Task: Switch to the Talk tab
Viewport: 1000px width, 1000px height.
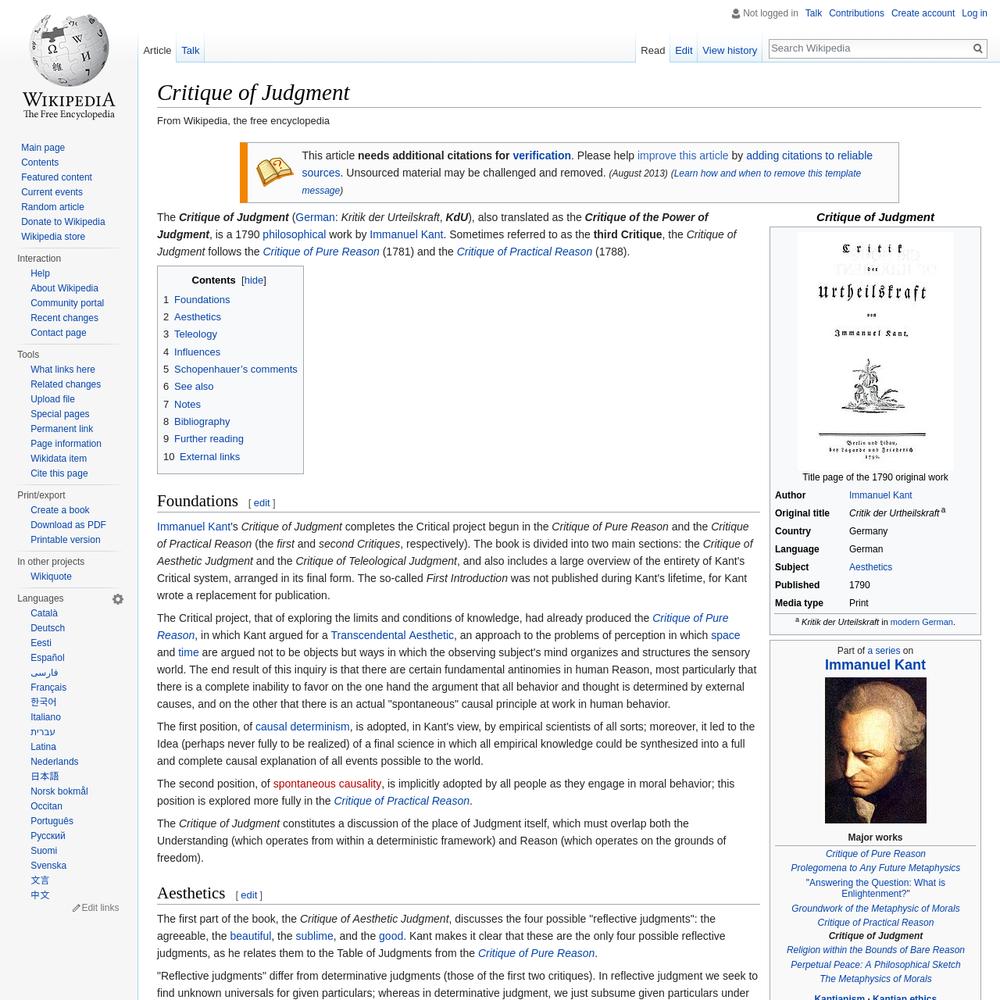Action: 190,50
